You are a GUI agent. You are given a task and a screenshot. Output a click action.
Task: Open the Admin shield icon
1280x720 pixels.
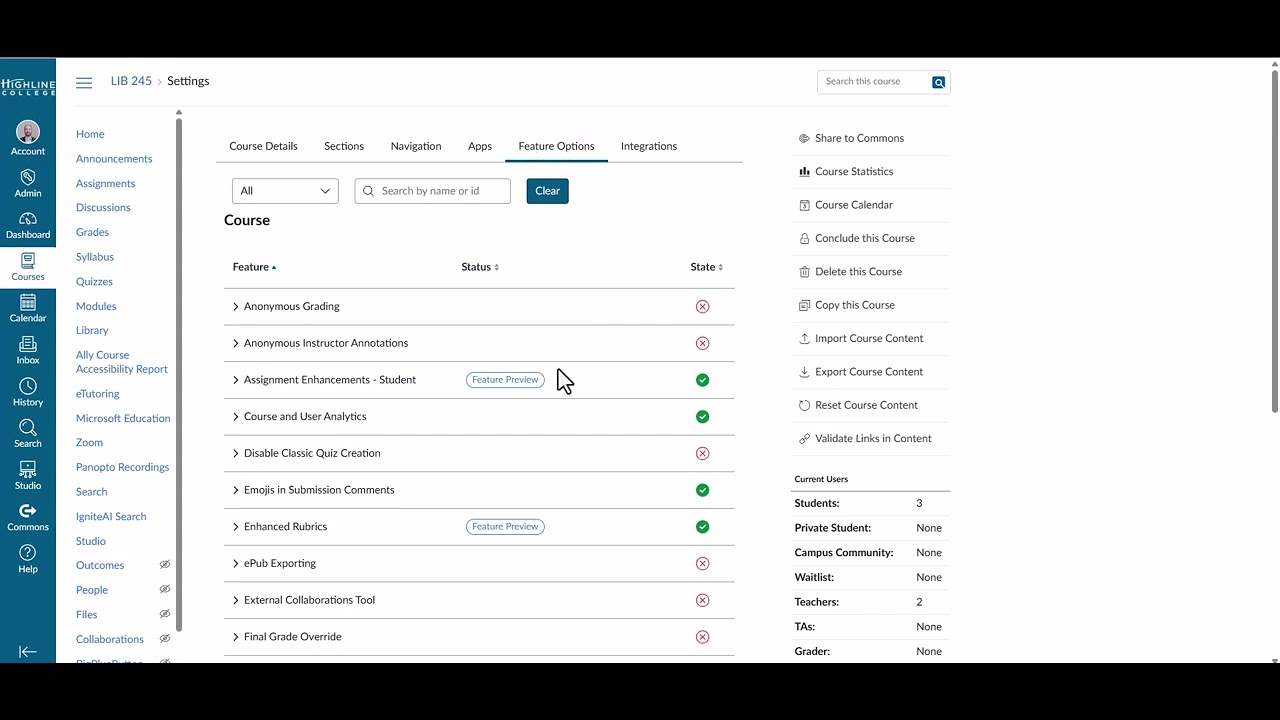(28, 177)
